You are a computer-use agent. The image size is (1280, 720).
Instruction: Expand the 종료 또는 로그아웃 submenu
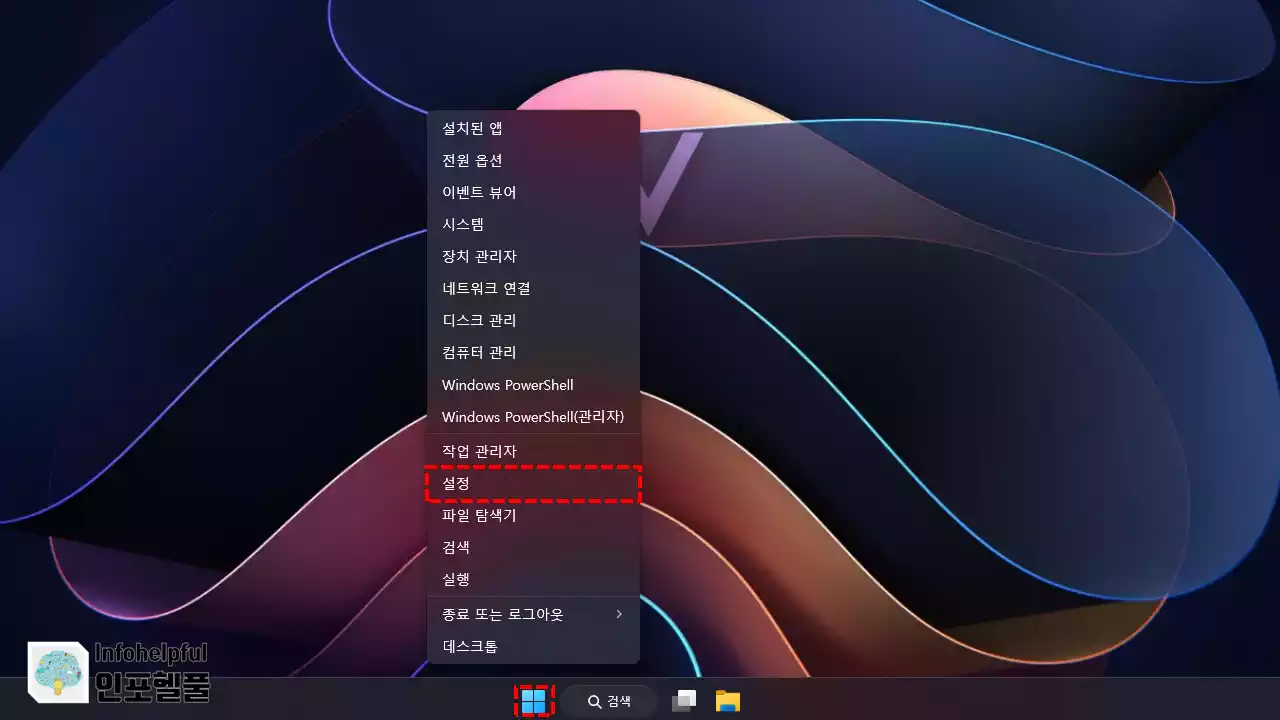coord(533,614)
